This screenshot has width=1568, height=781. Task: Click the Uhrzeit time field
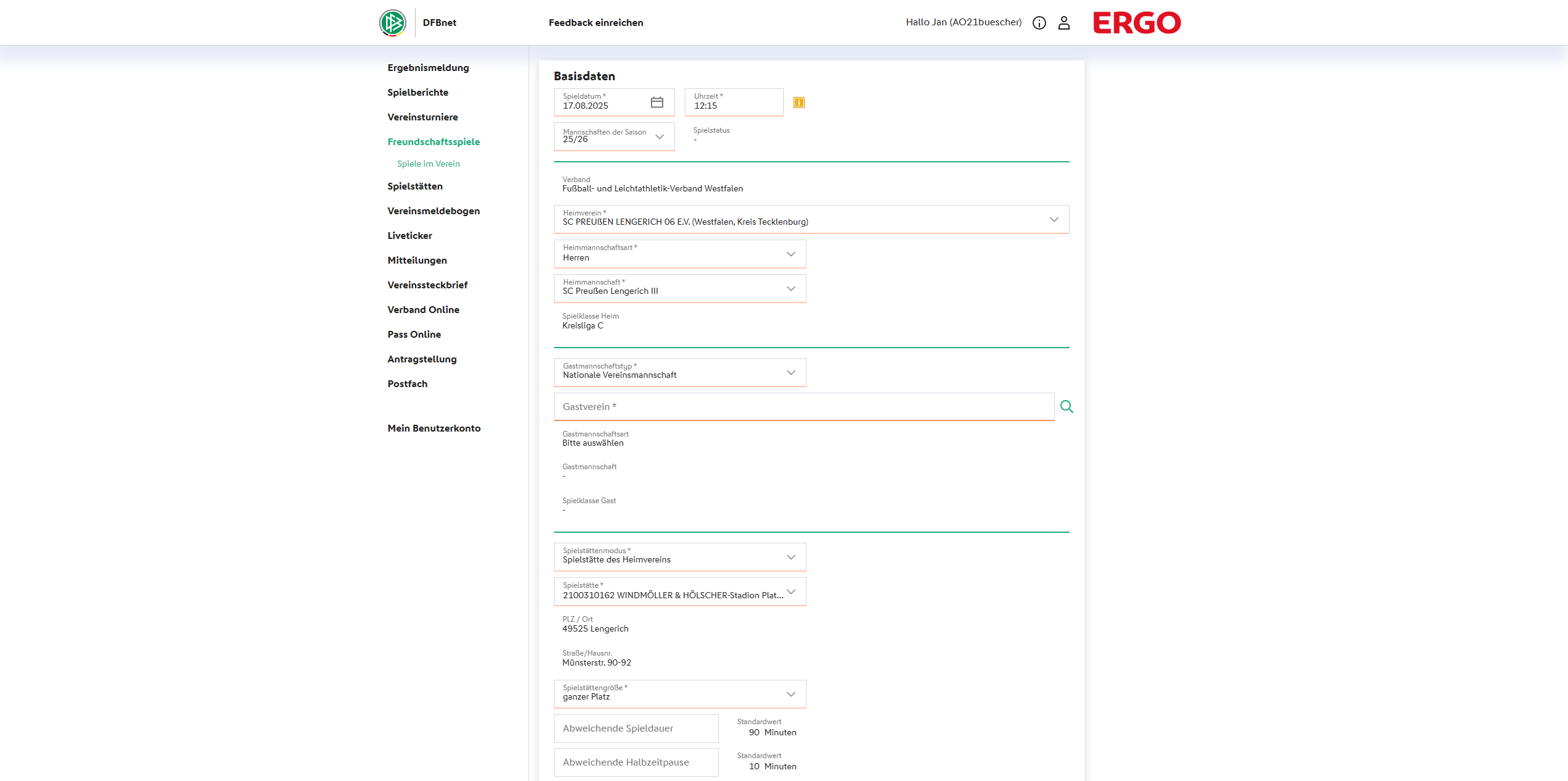pyautogui.click(x=733, y=102)
